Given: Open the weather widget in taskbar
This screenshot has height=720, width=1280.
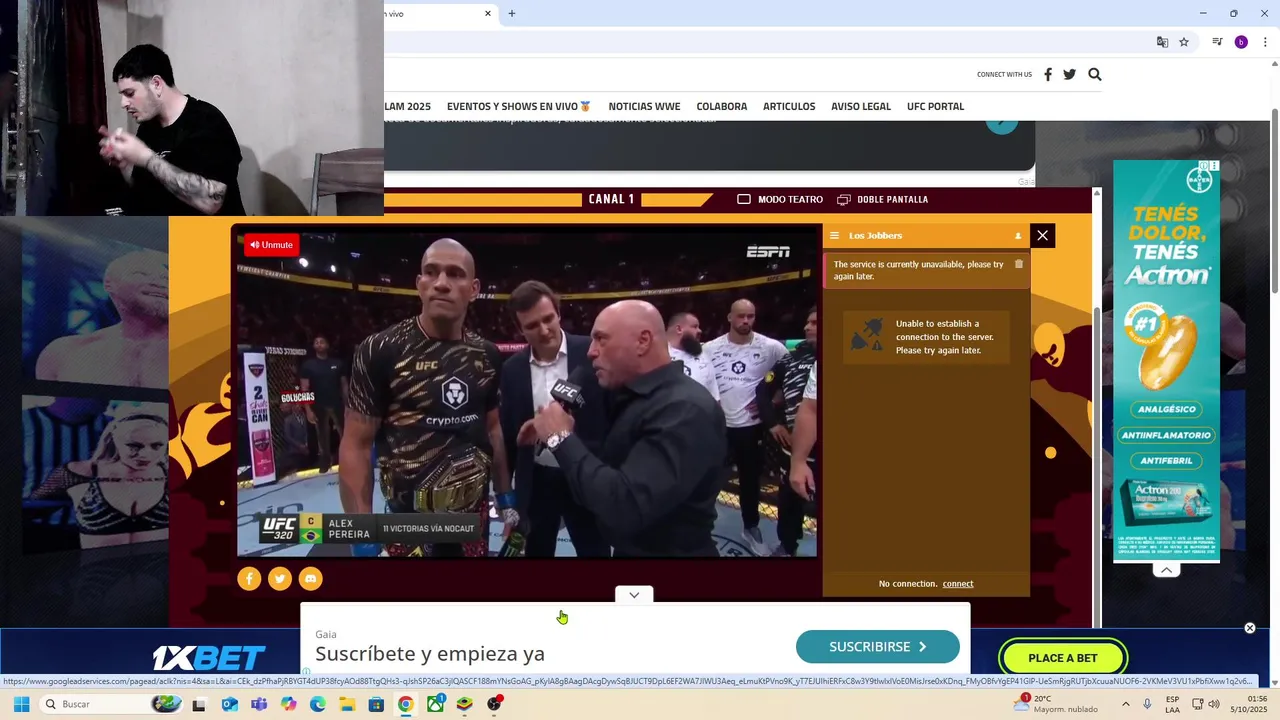Looking at the screenshot, I should [1058, 704].
